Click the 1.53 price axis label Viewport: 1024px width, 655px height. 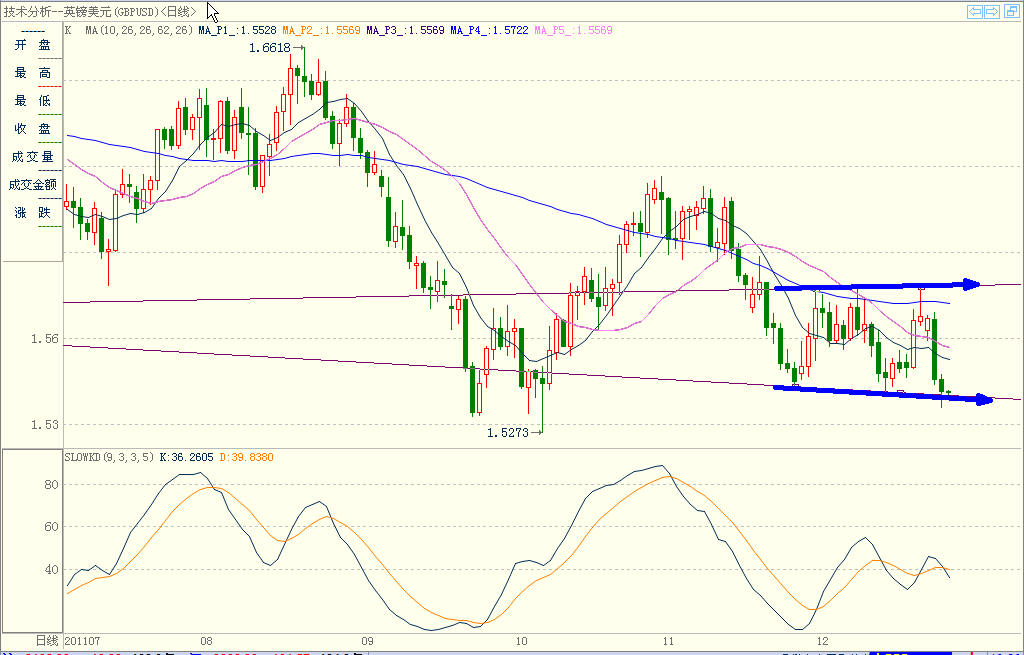(44, 424)
